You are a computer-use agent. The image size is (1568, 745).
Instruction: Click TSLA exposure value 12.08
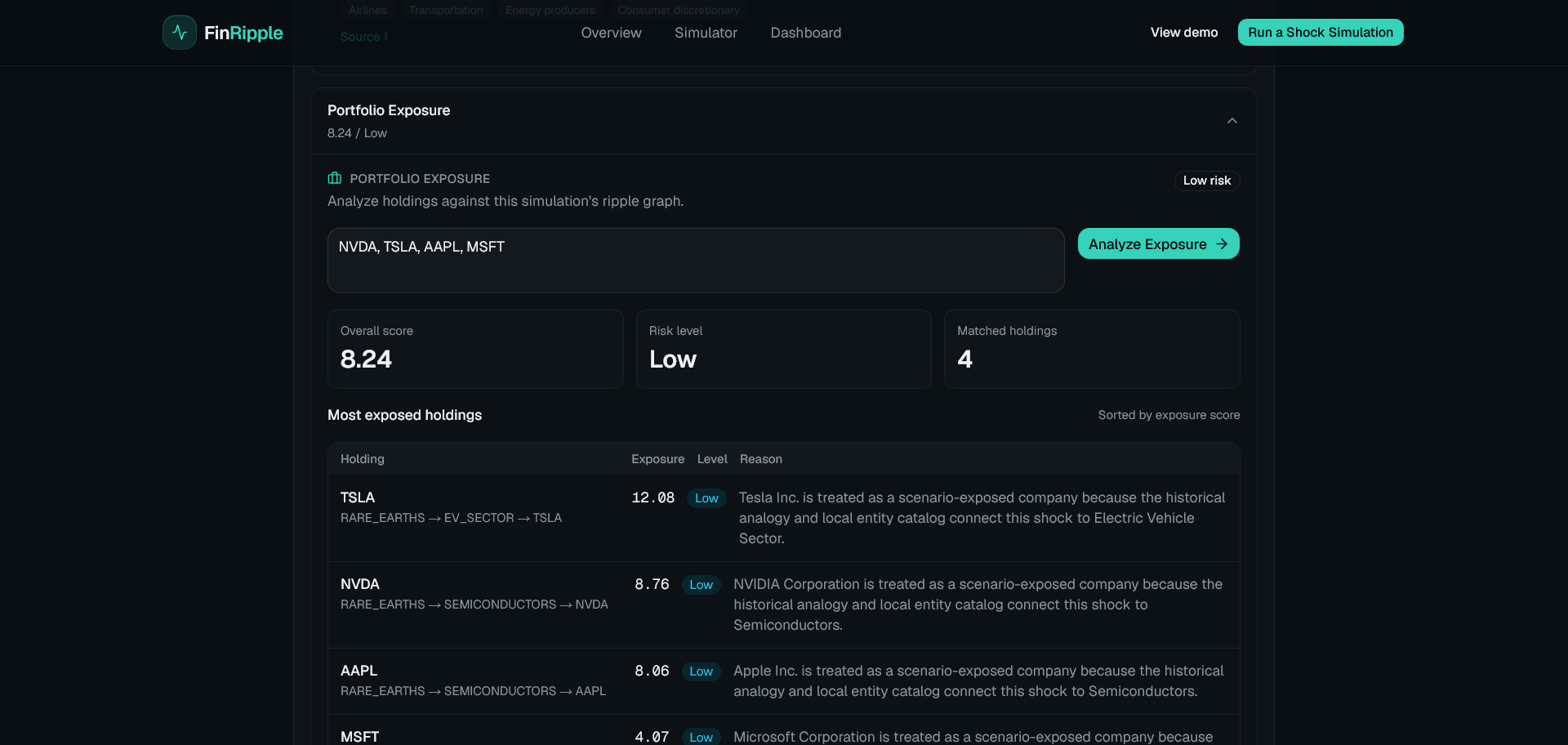pos(653,497)
